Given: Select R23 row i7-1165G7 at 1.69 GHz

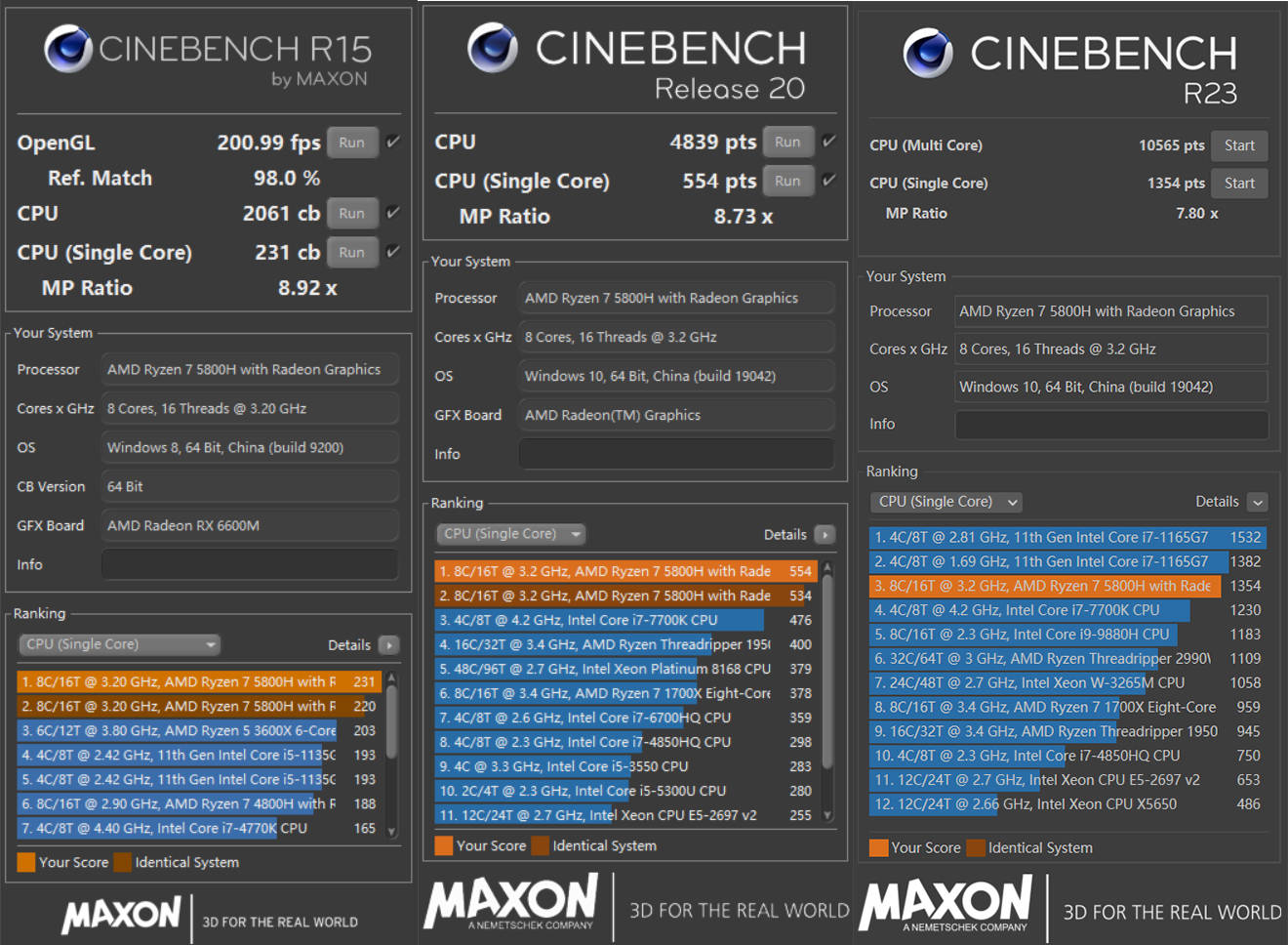Looking at the screenshot, I should (x=1068, y=561).
